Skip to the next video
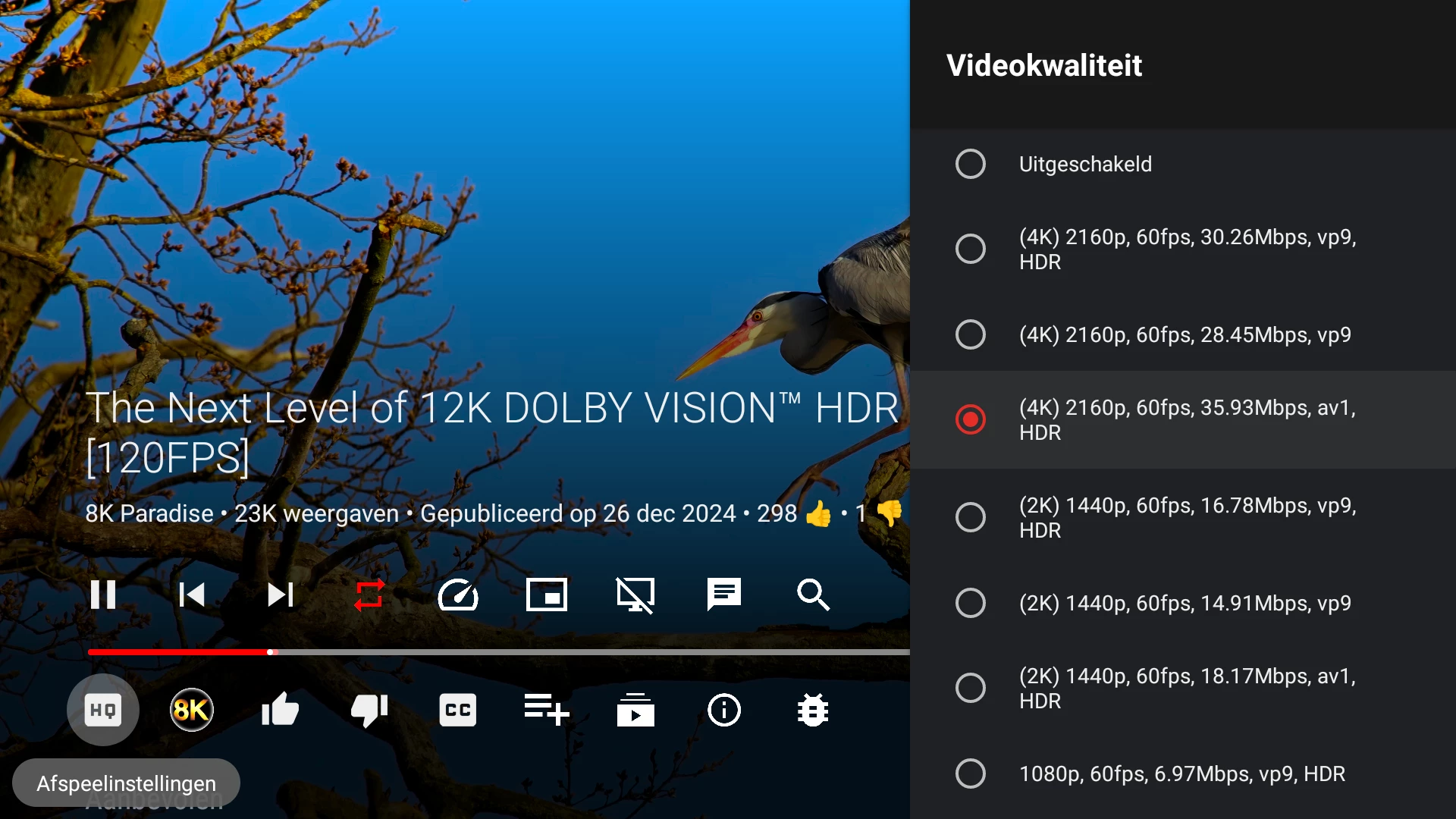 click(x=281, y=595)
